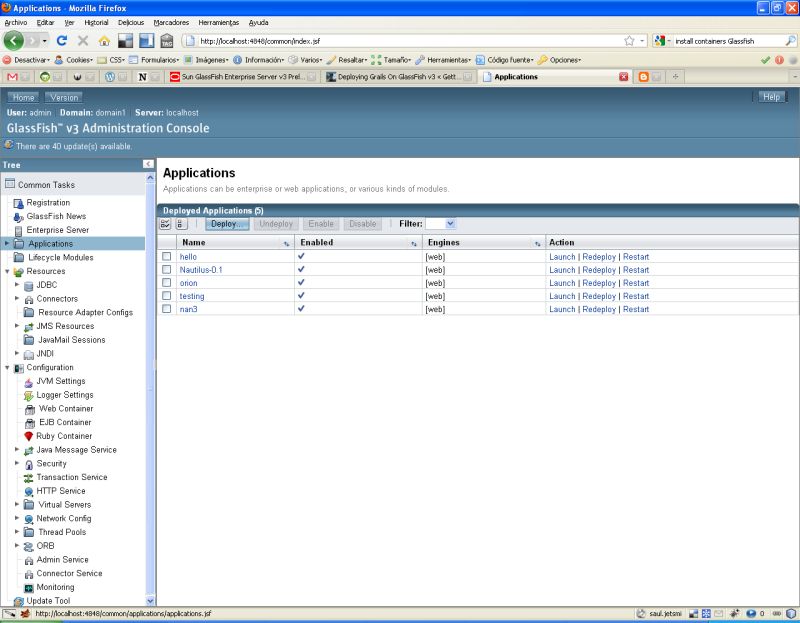800x623 pixels.
Task: Click the GlassFish News icon
Action: [18, 217]
